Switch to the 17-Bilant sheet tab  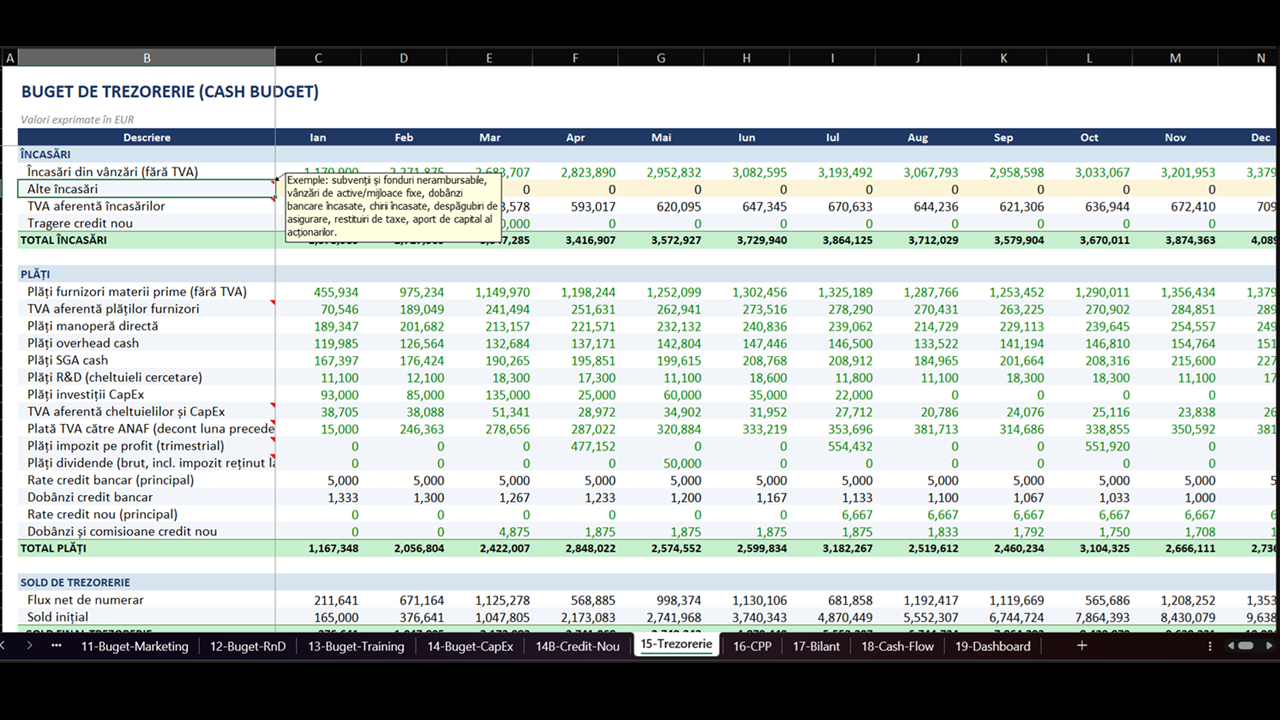coord(816,646)
